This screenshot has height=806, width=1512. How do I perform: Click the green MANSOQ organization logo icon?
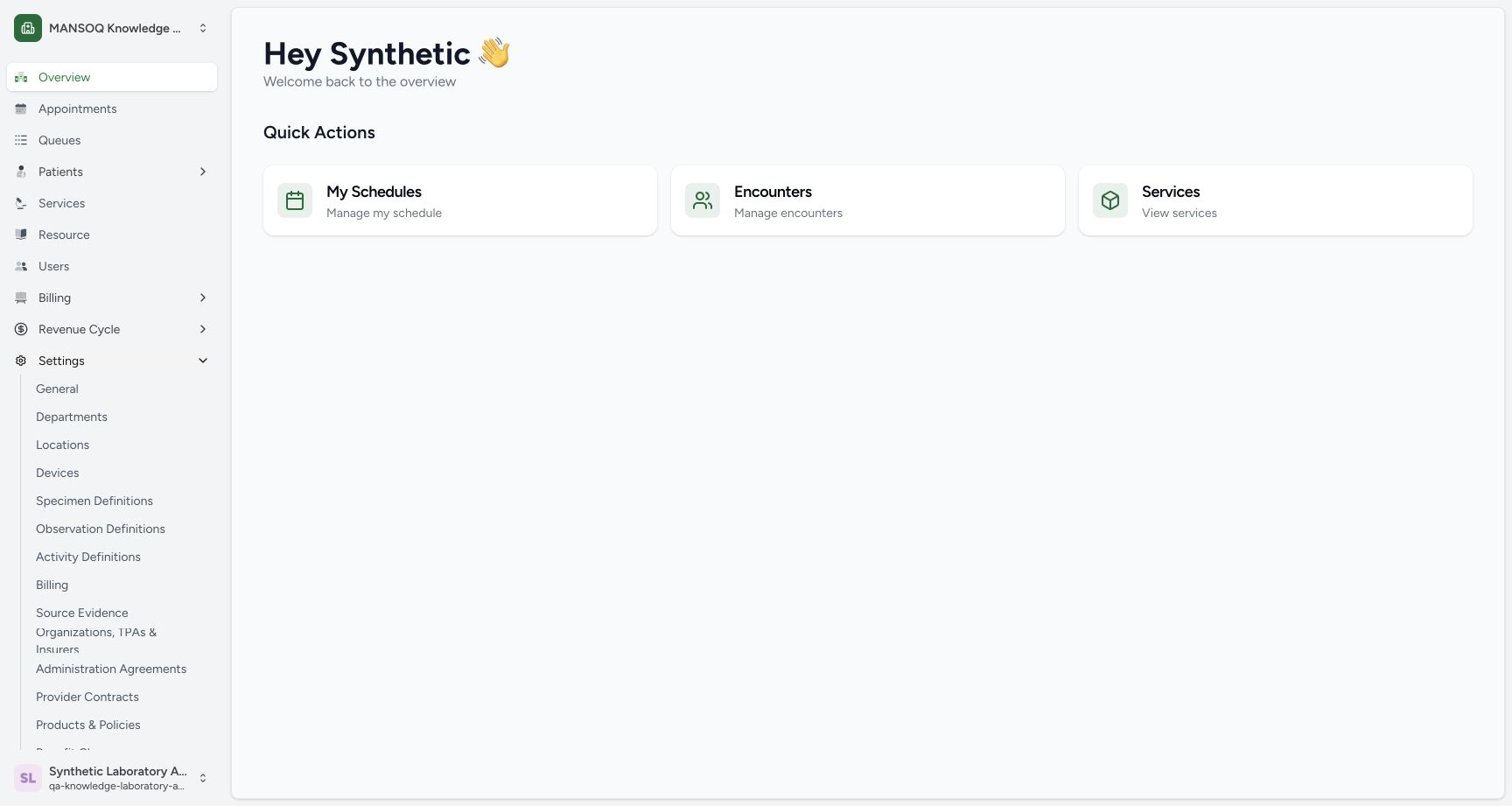pyautogui.click(x=28, y=28)
